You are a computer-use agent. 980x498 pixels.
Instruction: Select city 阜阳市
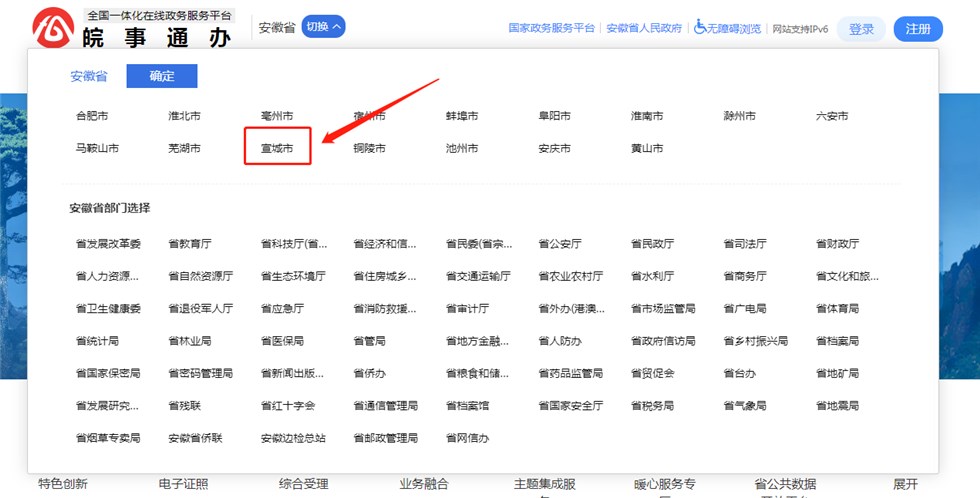click(554, 116)
